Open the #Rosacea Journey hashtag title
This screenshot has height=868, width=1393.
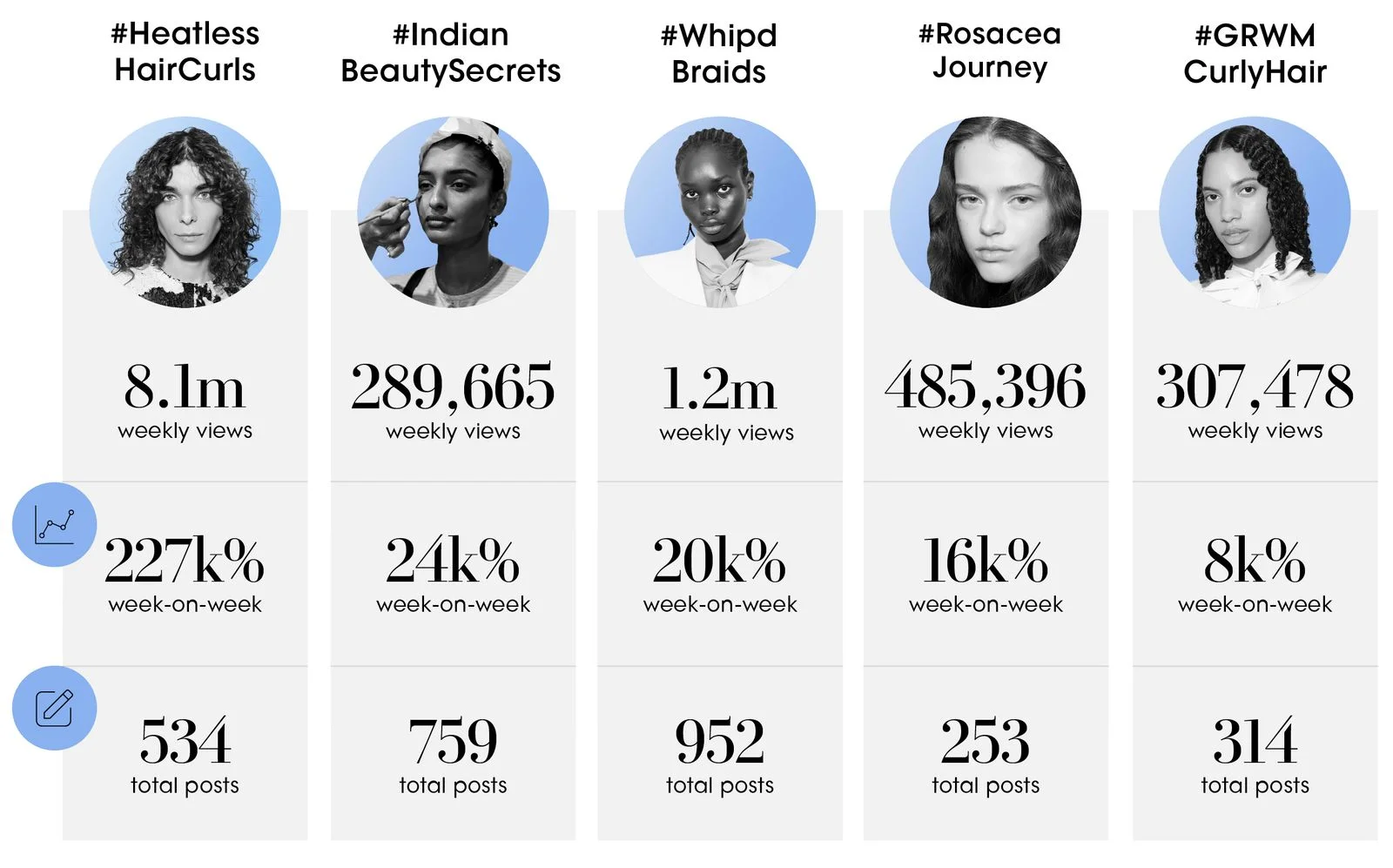click(990, 50)
